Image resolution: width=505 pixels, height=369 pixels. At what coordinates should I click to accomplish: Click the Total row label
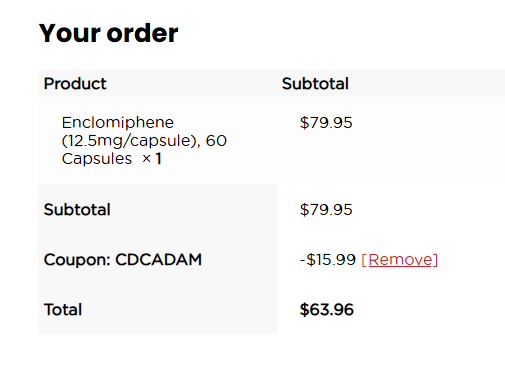point(63,310)
